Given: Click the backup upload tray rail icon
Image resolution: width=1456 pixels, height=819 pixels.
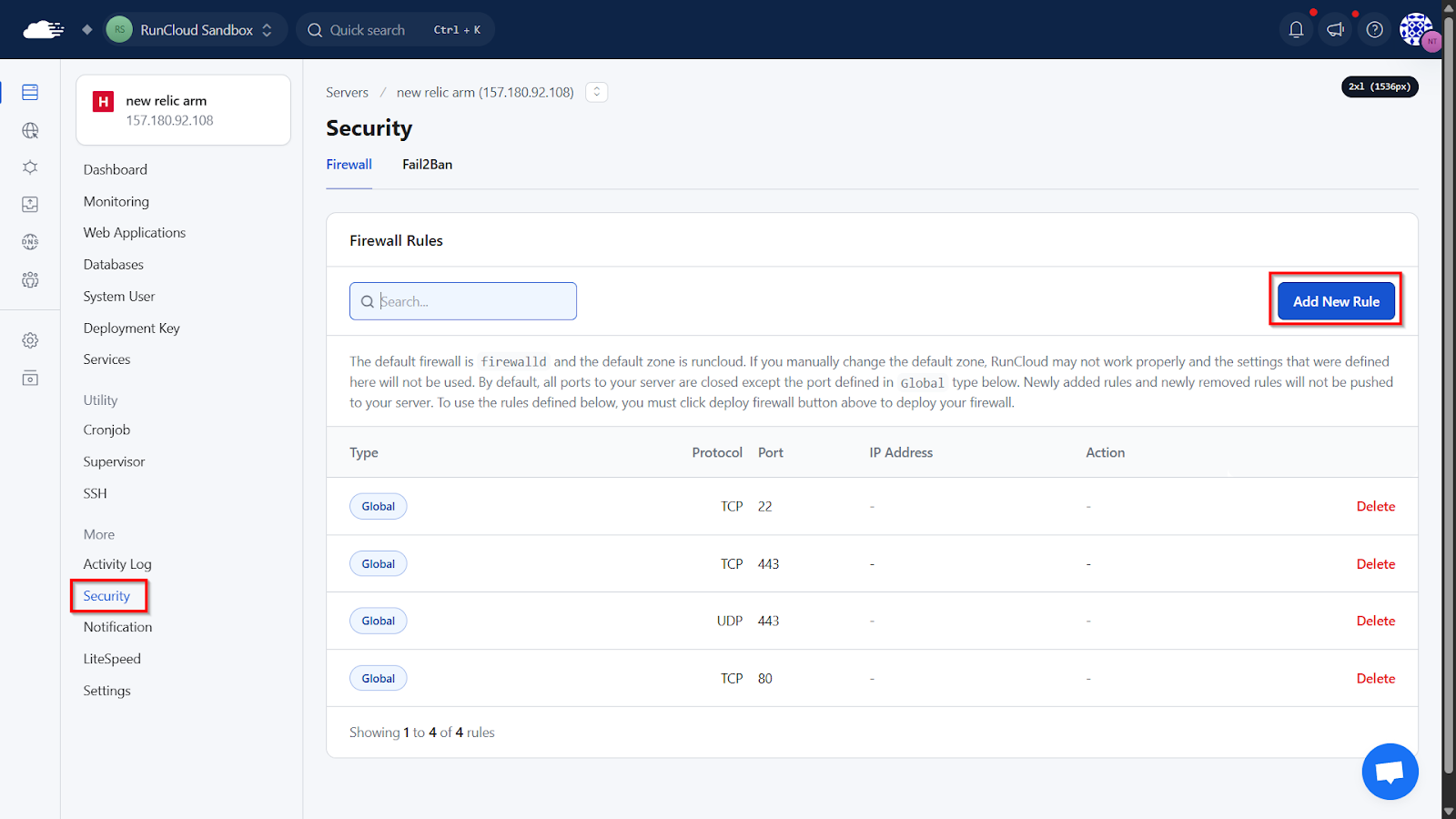Looking at the screenshot, I should pos(30,204).
